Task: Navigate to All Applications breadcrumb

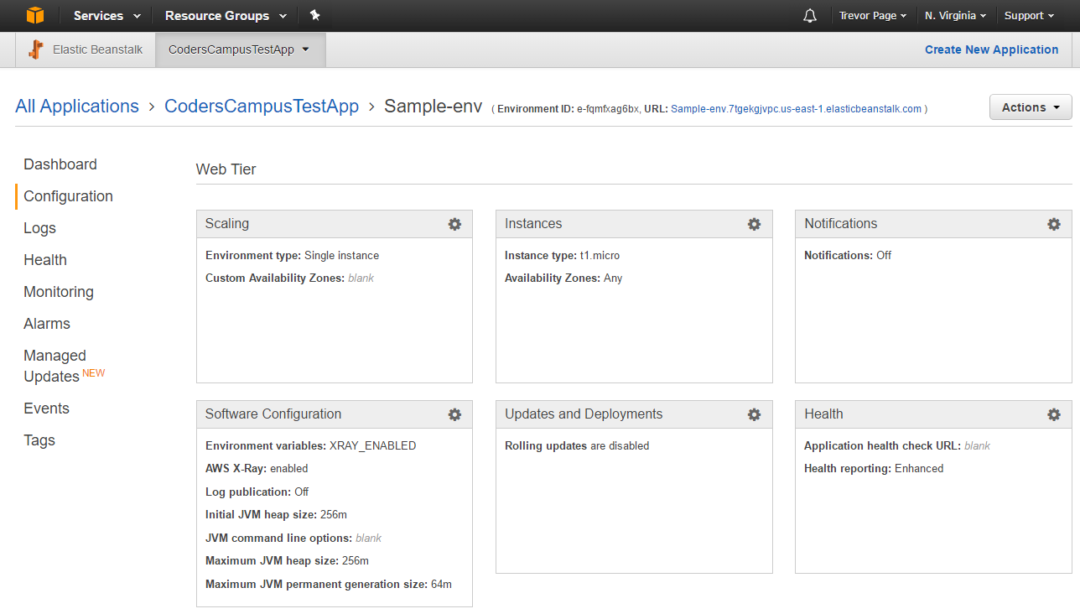Action: tap(77, 106)
